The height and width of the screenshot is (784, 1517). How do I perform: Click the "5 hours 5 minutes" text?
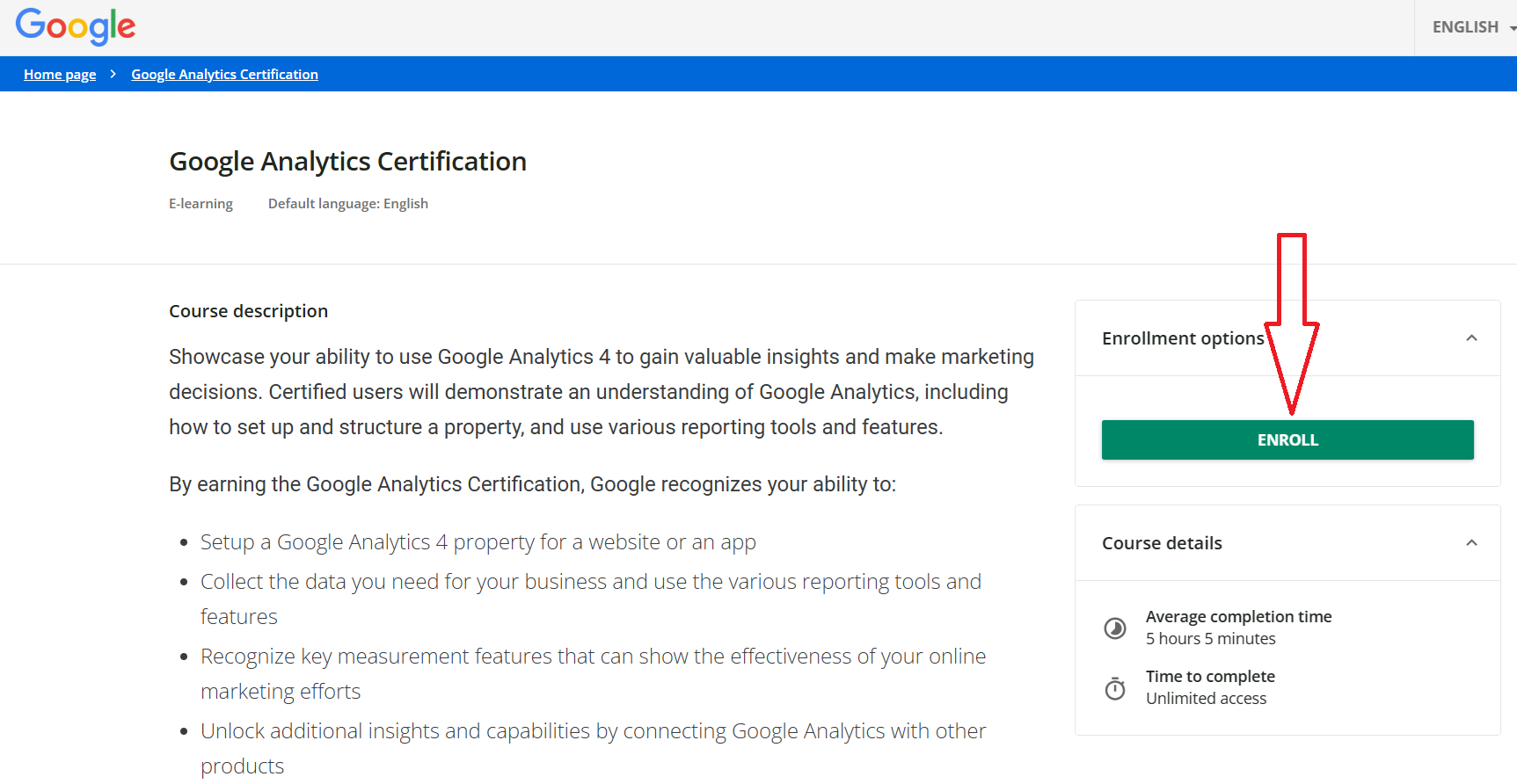click(1210, 639)
